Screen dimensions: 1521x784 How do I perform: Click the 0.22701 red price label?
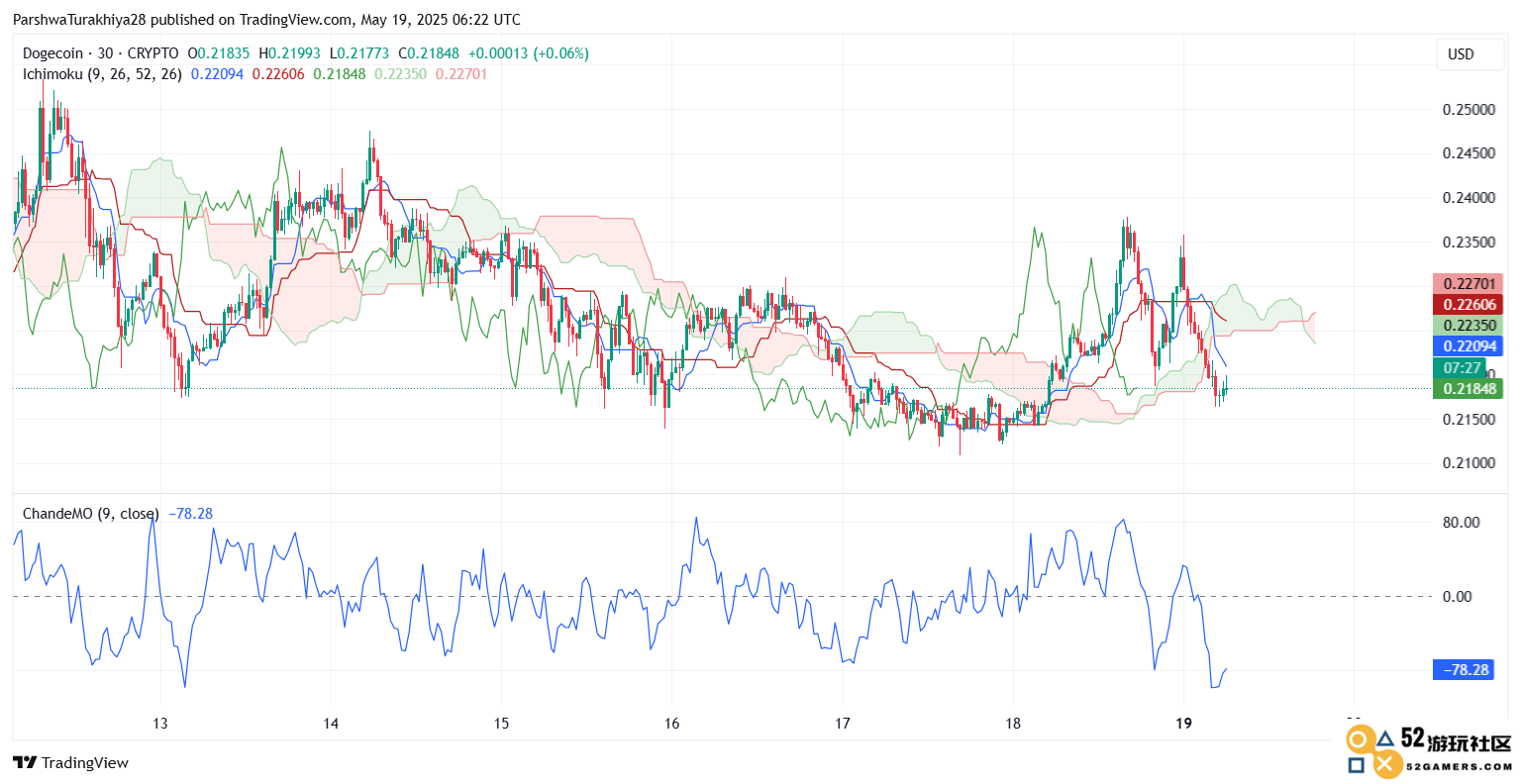(x=1468, y=284)
